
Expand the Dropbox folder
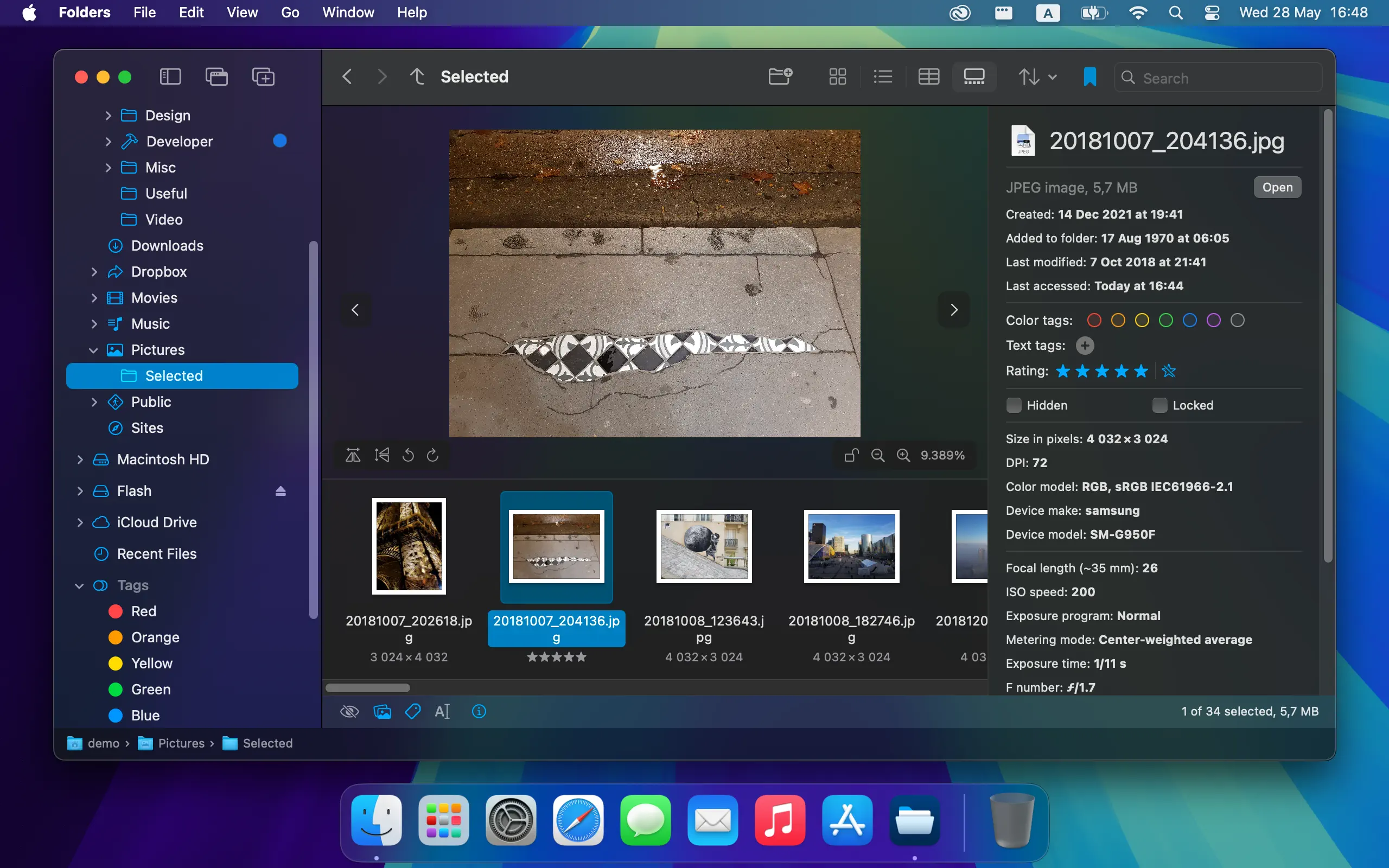[94, 272]
